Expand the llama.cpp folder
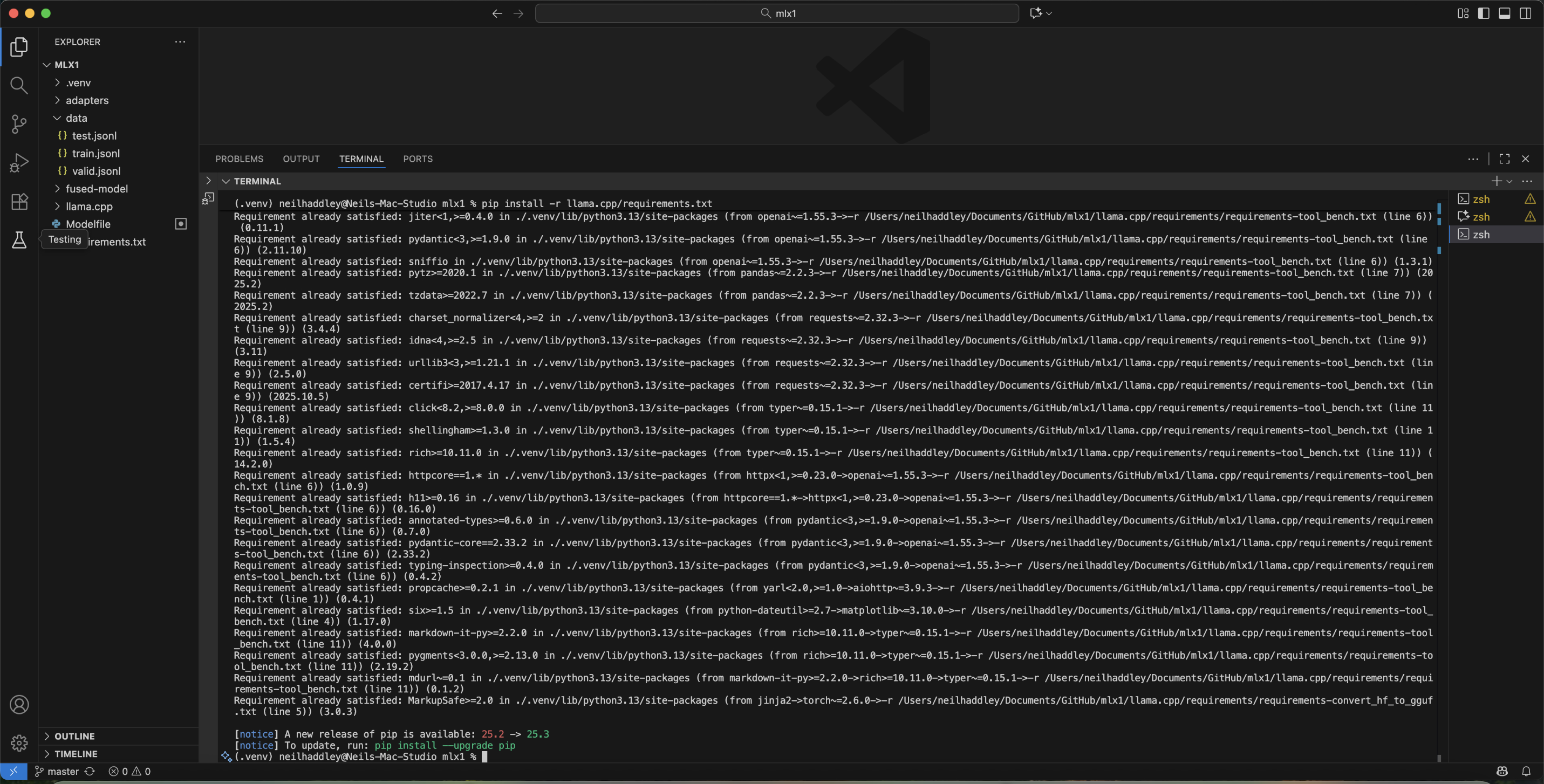The width and height of the screenshot is (1544, 784). pos(88,206)
